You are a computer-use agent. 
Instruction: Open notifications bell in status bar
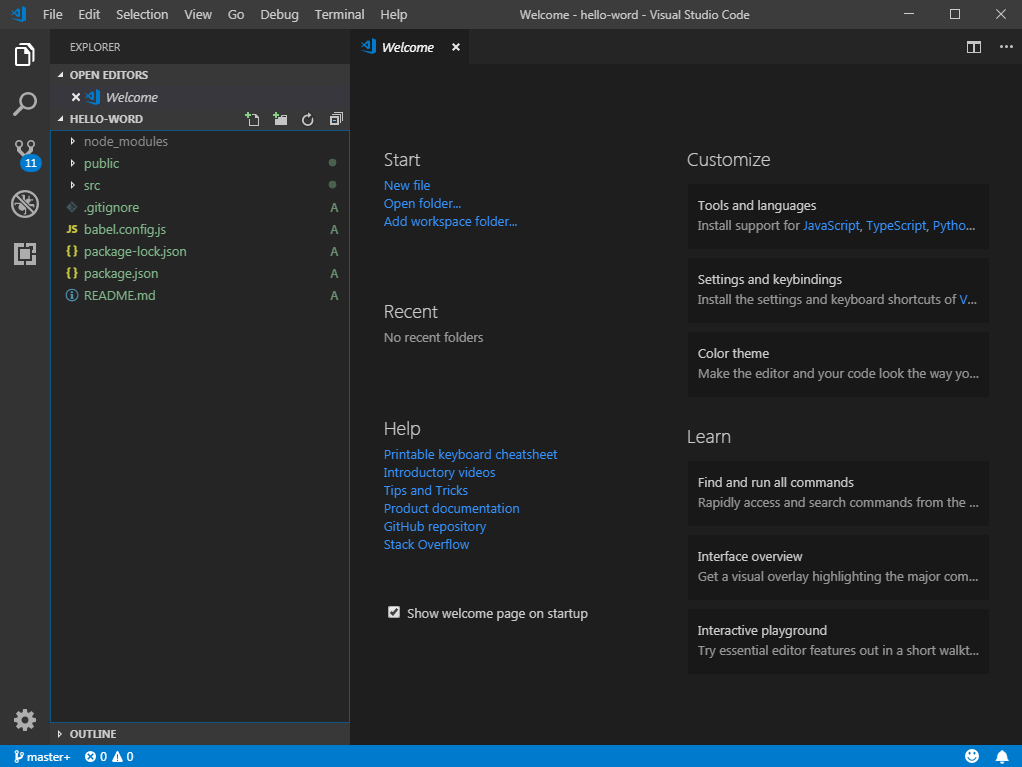1001,756
